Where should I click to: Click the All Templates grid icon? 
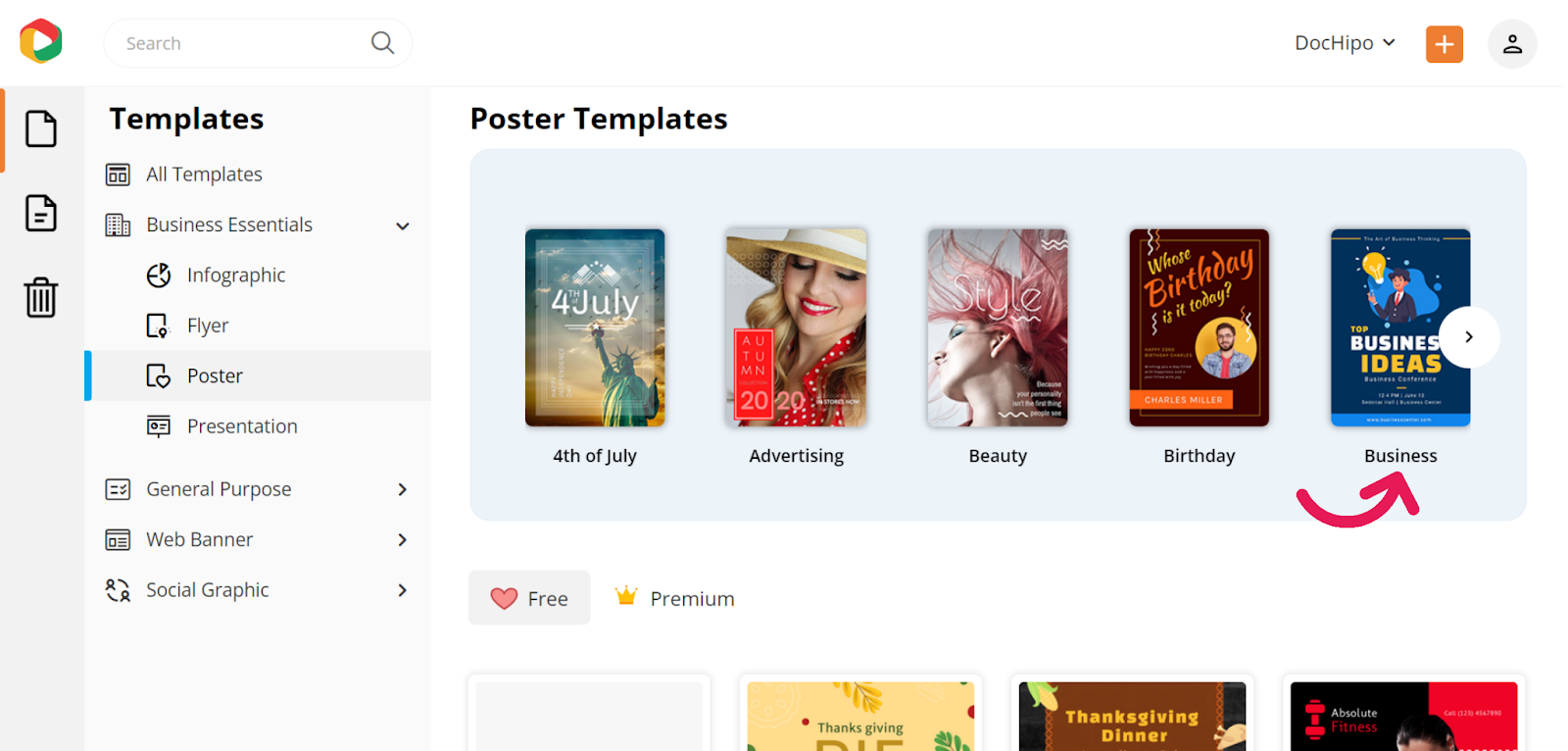pos(118,175)
